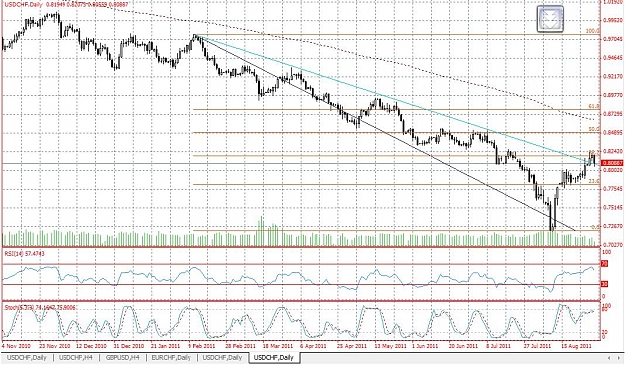Click the Fibonacci 23.6 level label

[x=594, y=181]
